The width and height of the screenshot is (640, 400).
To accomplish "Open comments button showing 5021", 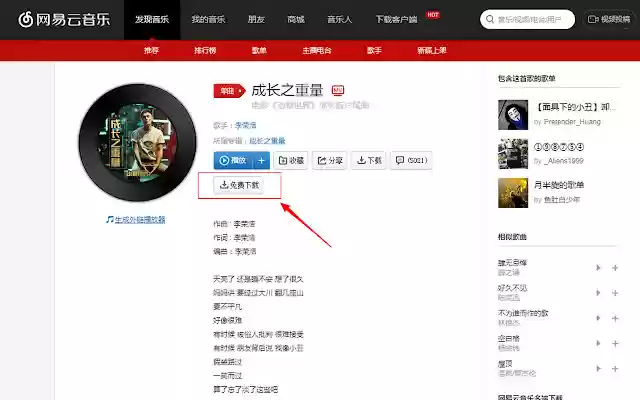I will click(x=411, y=160).
